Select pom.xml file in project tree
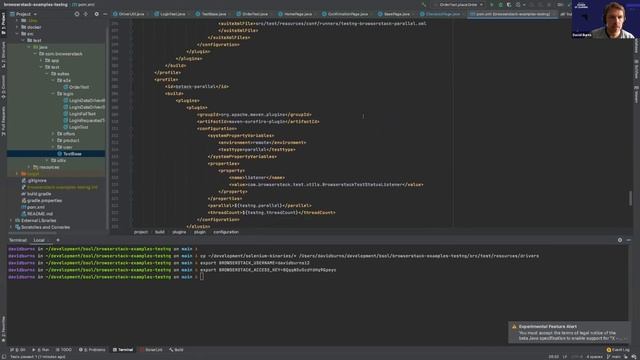 (33, 207)
